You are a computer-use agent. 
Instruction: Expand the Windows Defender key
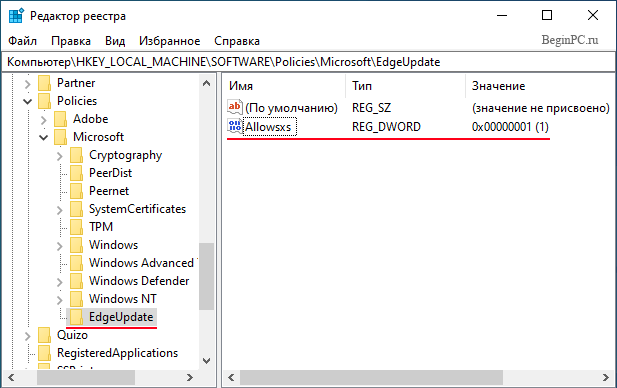click(59, 282)
